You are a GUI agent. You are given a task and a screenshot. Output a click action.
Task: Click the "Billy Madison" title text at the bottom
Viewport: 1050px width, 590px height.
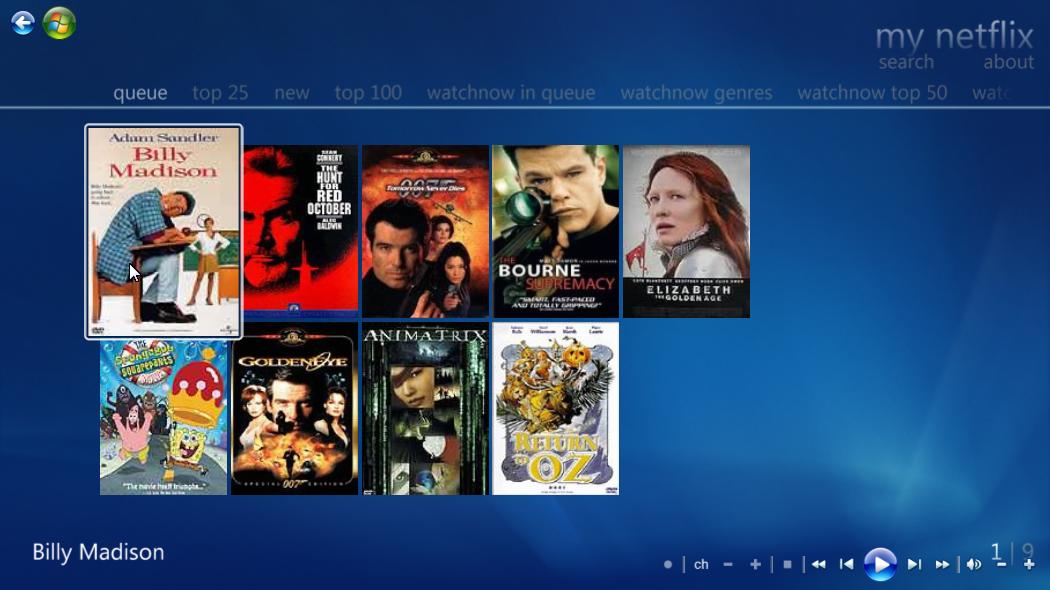pos(98,552)
